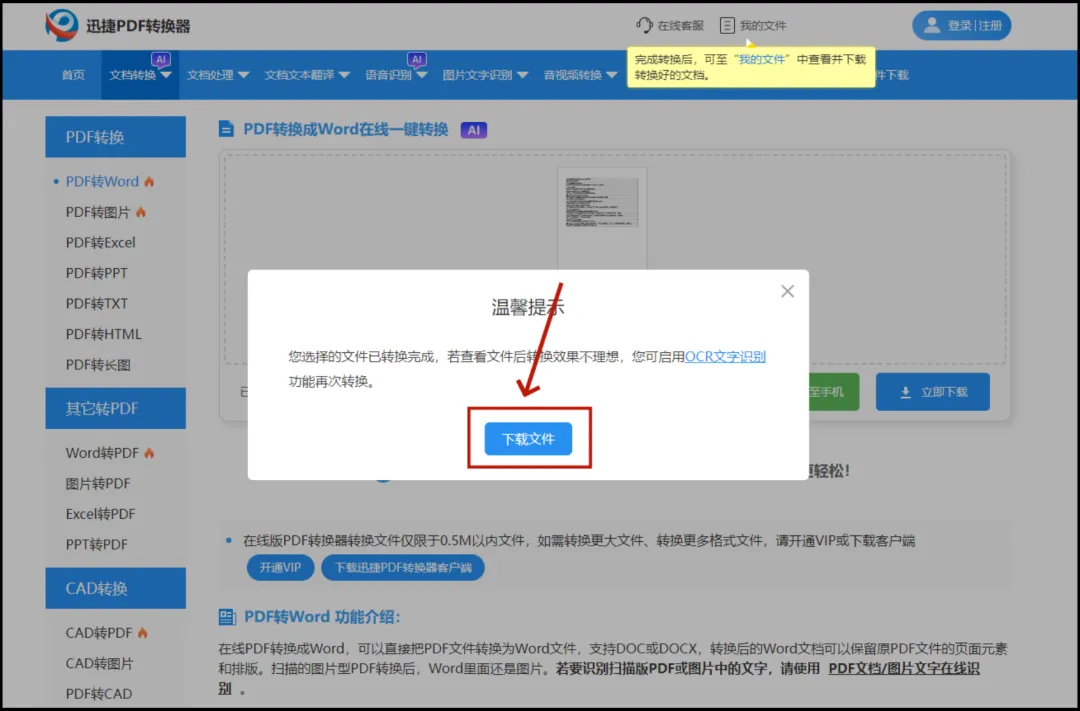Open PDF转HTML conversion option
Screen dimensions: 1080x711
103,334
